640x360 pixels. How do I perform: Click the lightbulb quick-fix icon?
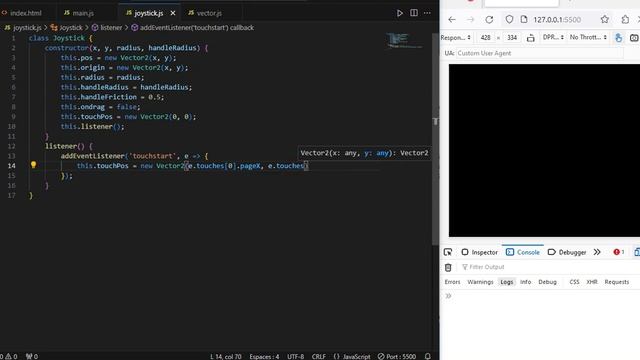33,165
